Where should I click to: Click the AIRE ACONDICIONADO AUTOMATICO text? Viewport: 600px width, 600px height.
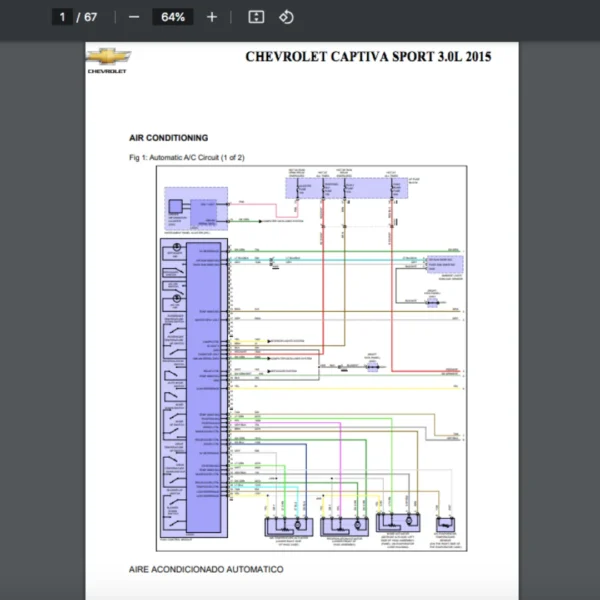point(206,569)
